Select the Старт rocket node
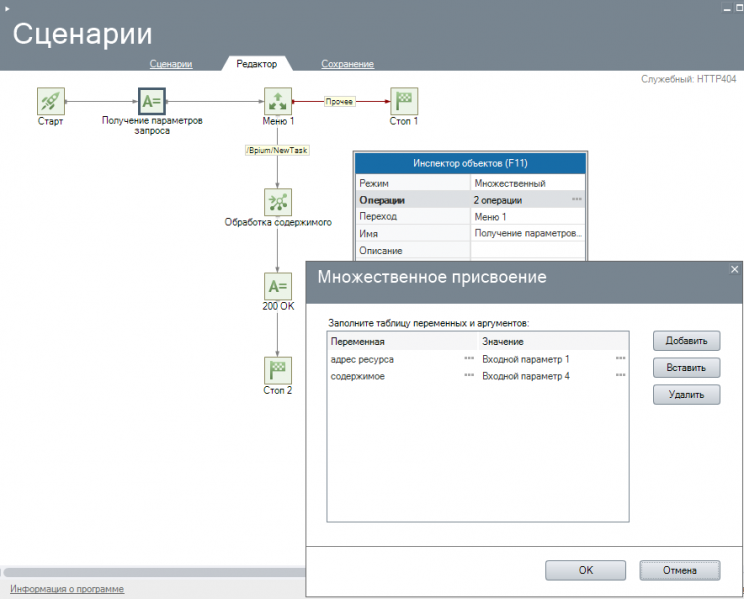This screenshot has width=744, height=599. coord(51,101)
